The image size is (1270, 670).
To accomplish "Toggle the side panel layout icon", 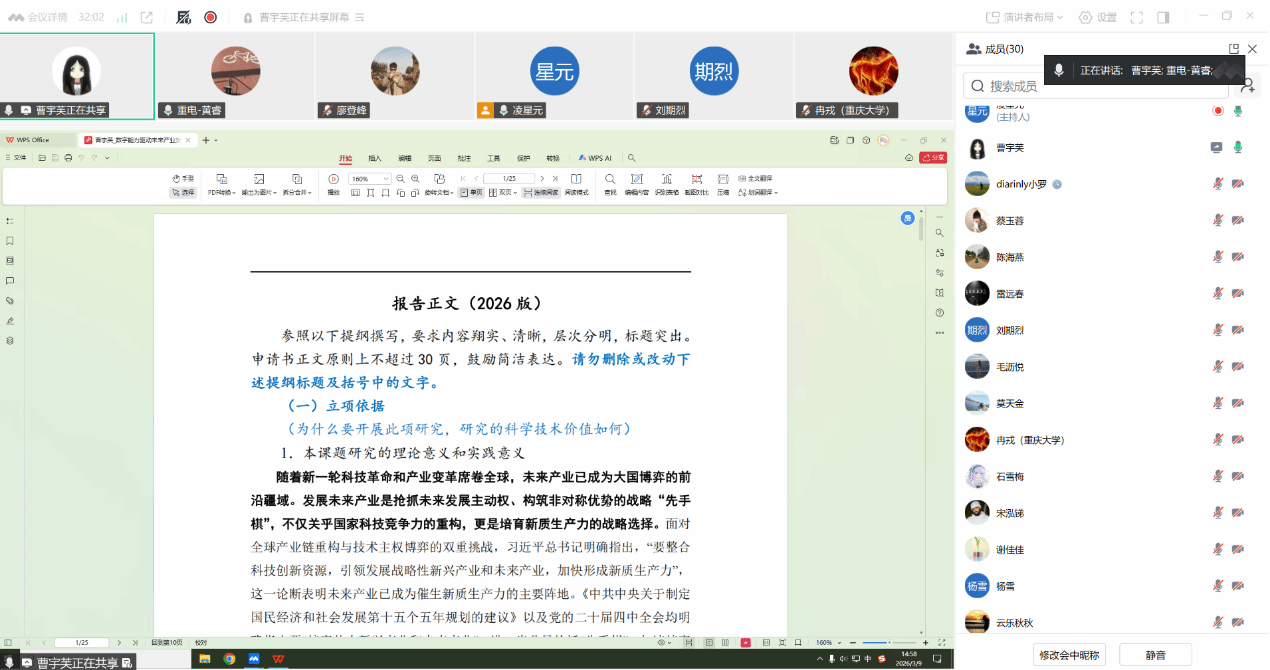I will [1163, 17].
